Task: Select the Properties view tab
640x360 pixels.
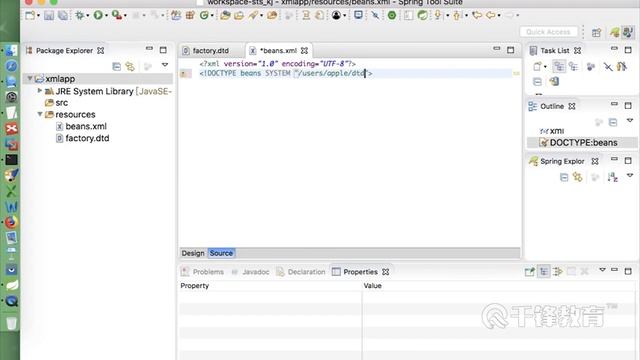Action: [360, 272]
